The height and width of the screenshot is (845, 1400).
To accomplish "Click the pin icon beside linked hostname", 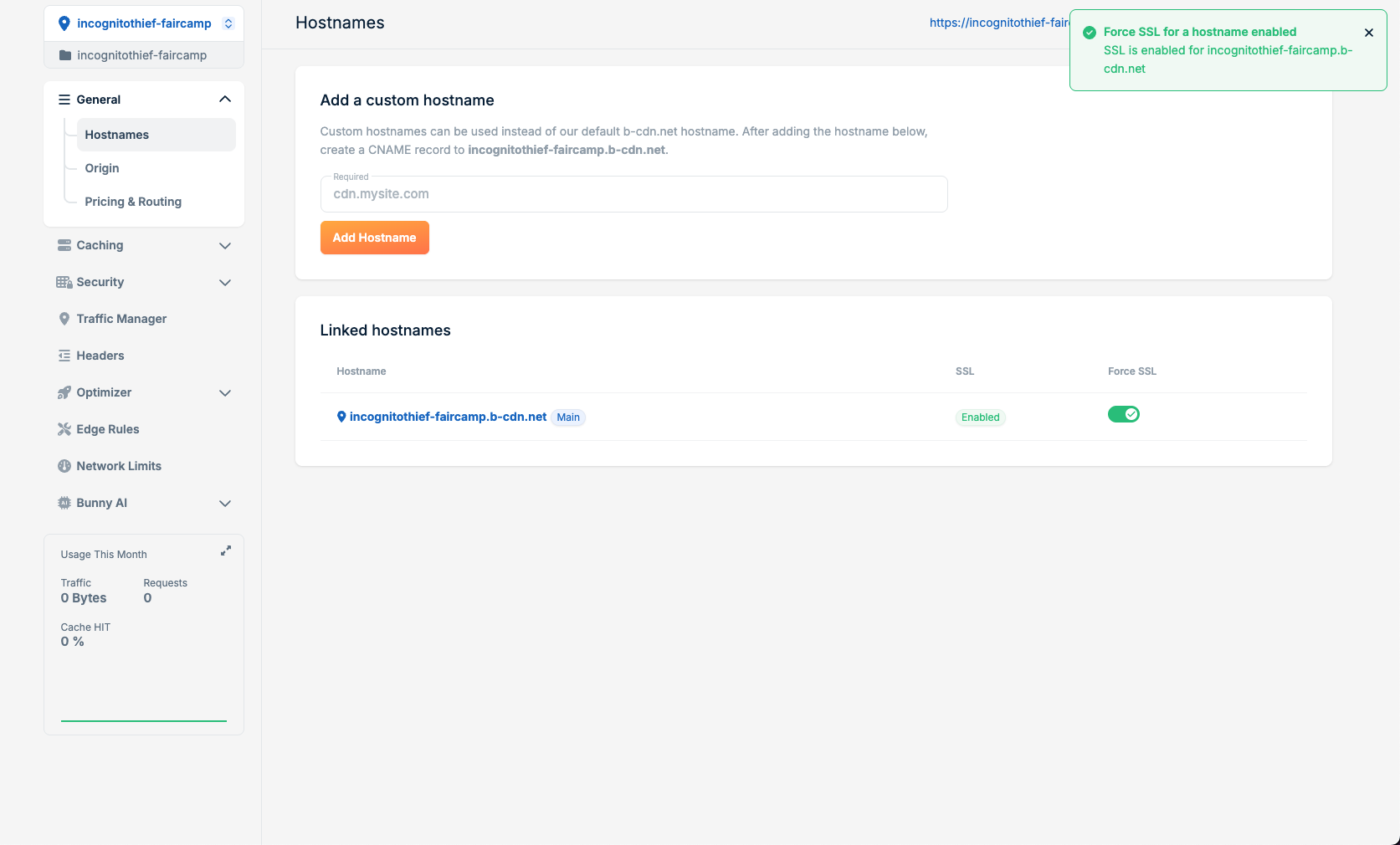I will pyautogui.click(x=341, y=417).
